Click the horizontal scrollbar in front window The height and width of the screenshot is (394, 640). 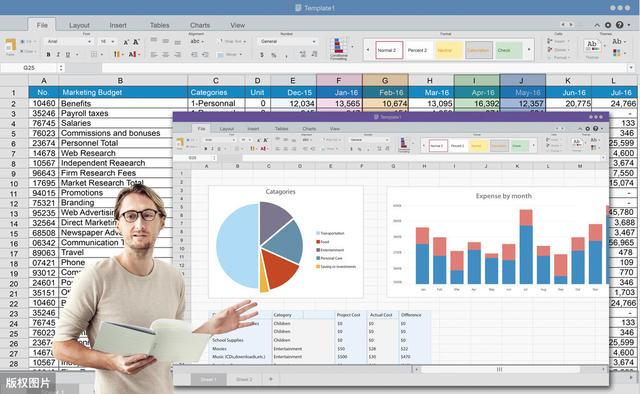(x=500, y=370)
